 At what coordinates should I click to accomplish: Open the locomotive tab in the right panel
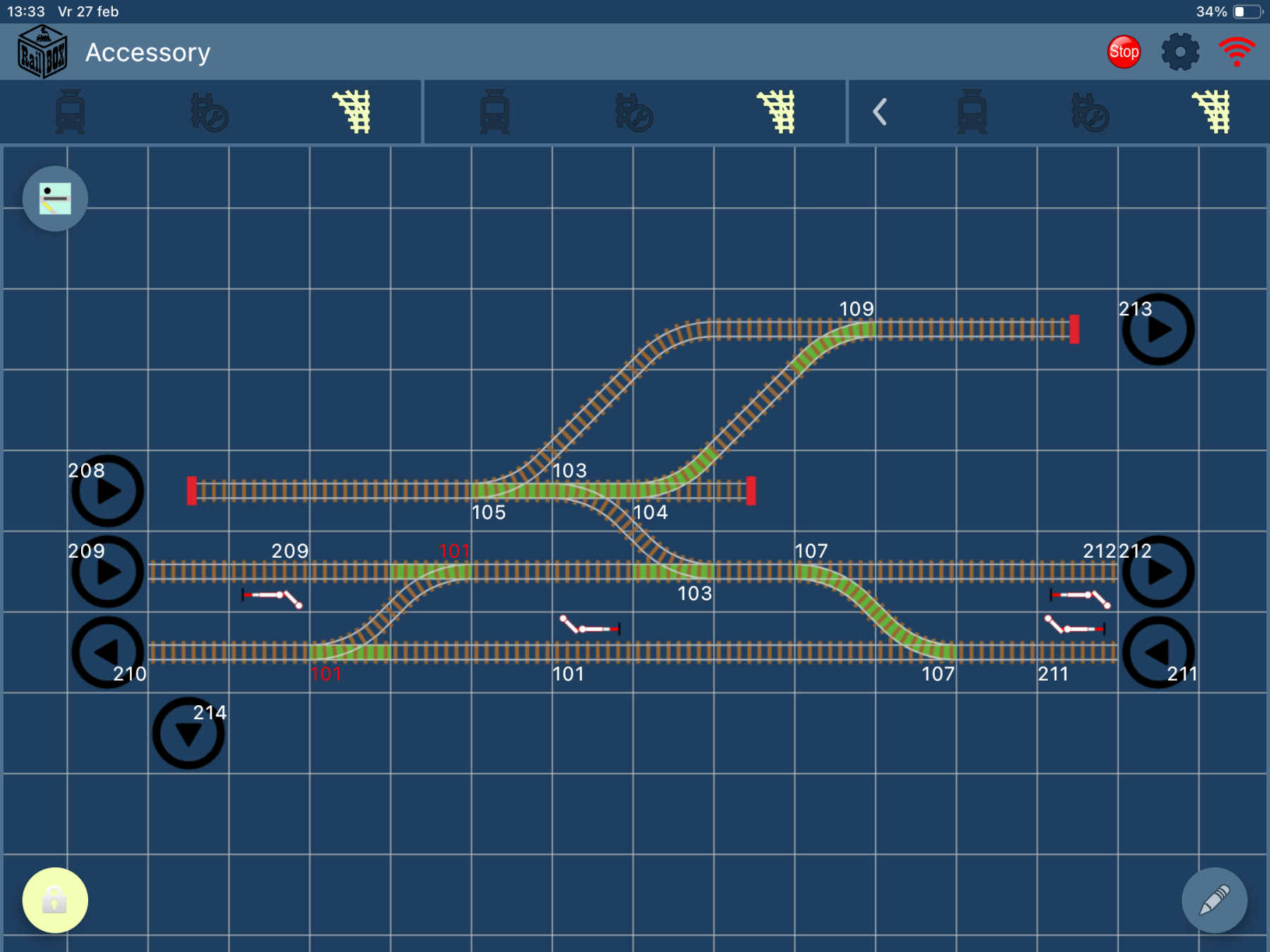tap(972, 112)
